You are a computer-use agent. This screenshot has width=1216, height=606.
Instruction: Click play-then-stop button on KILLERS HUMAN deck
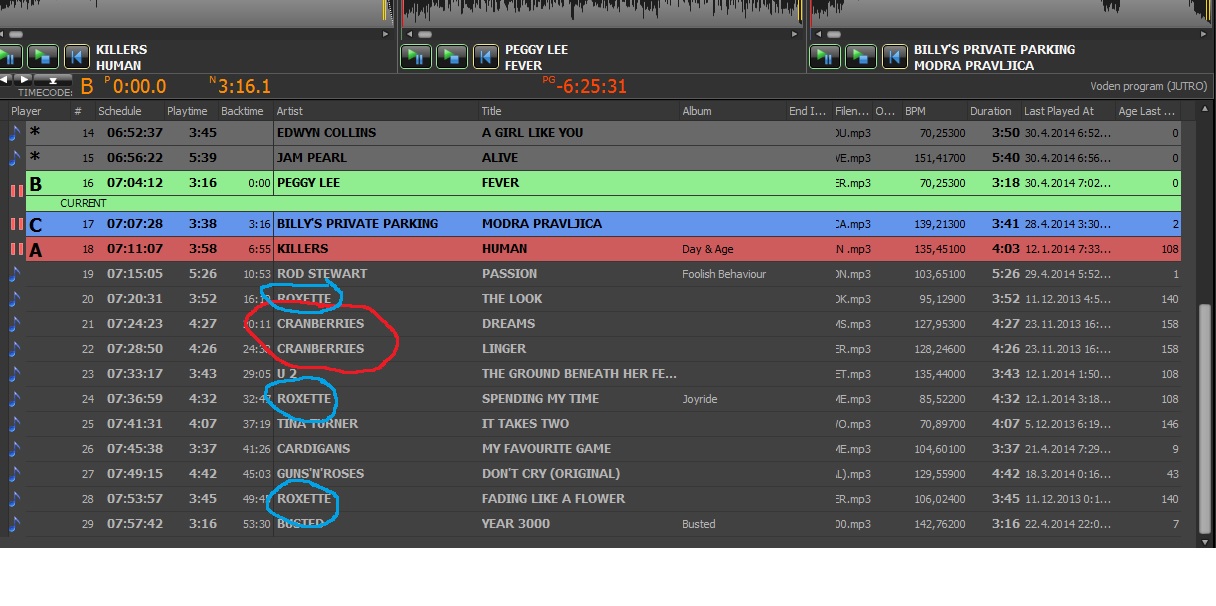pyautogui.click(x=43, y=56)
